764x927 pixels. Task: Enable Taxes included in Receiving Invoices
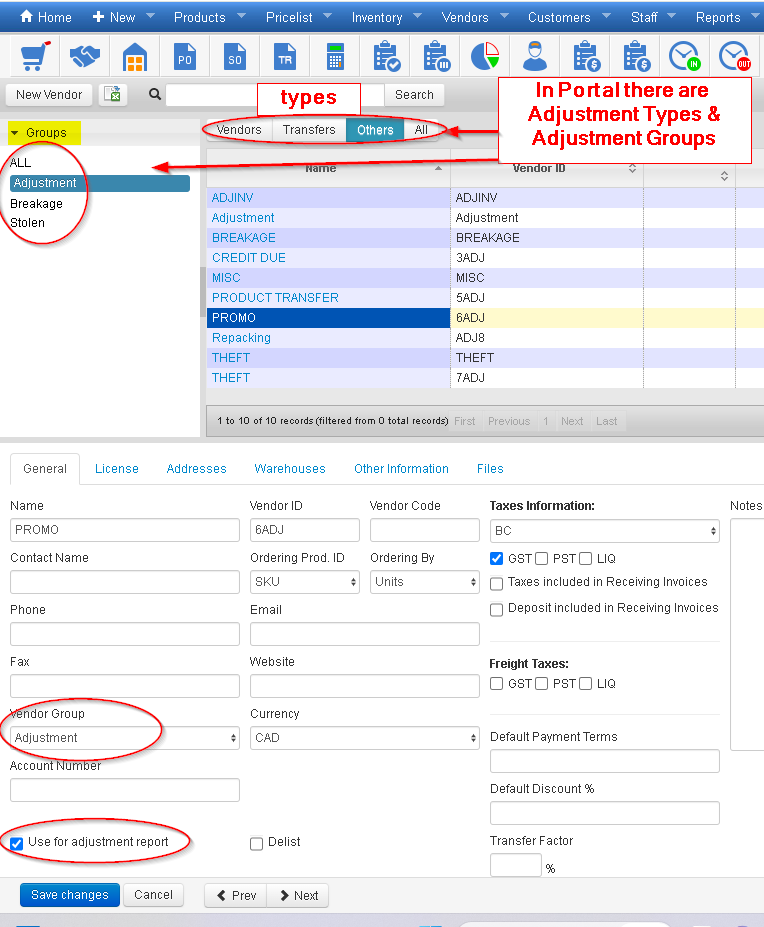click(x=497, y=584)
